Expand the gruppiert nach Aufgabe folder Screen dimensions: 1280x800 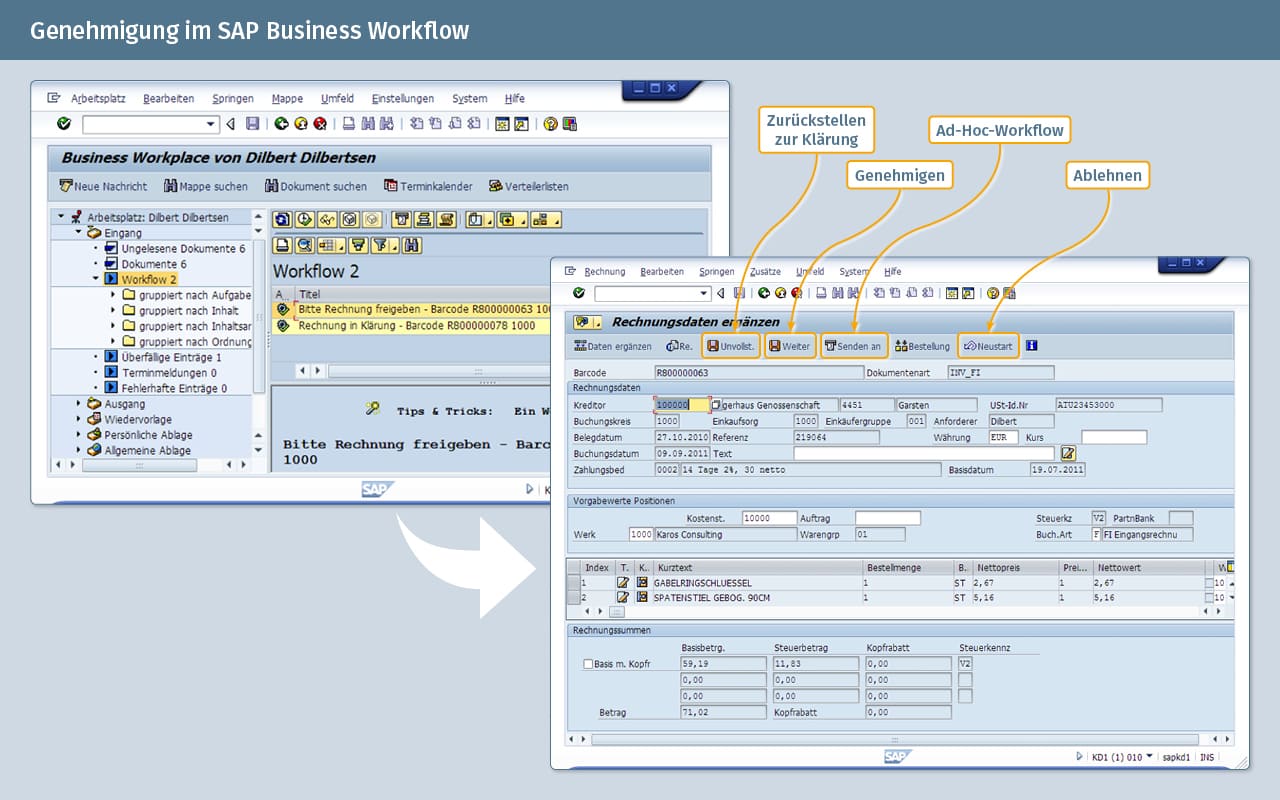(x=113, y=295)
